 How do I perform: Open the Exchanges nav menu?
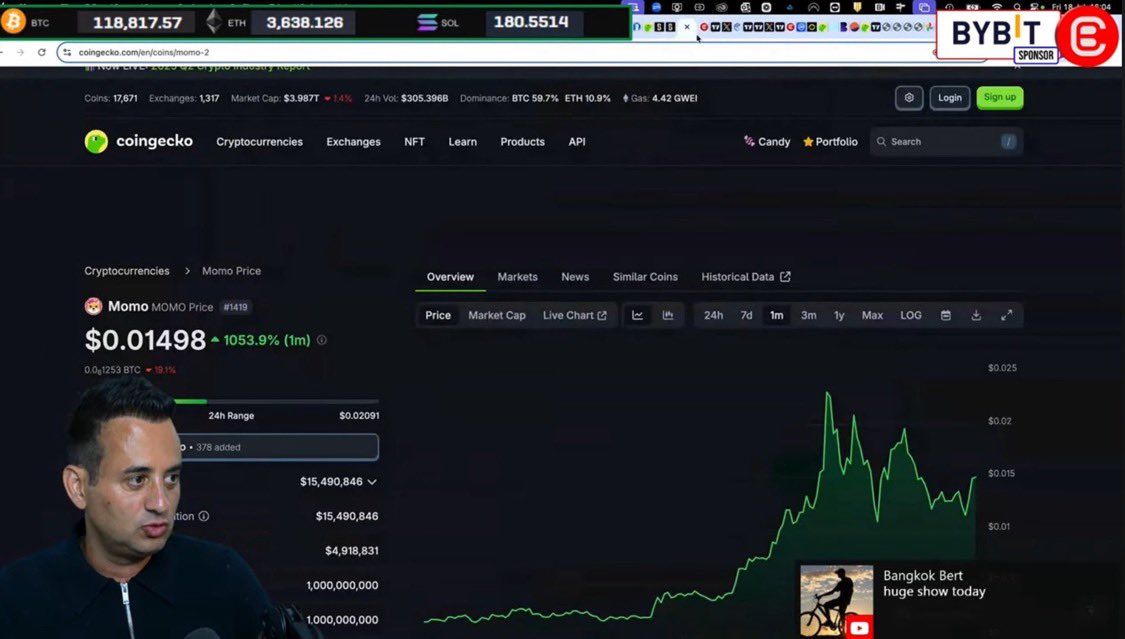tap(353, 142)
